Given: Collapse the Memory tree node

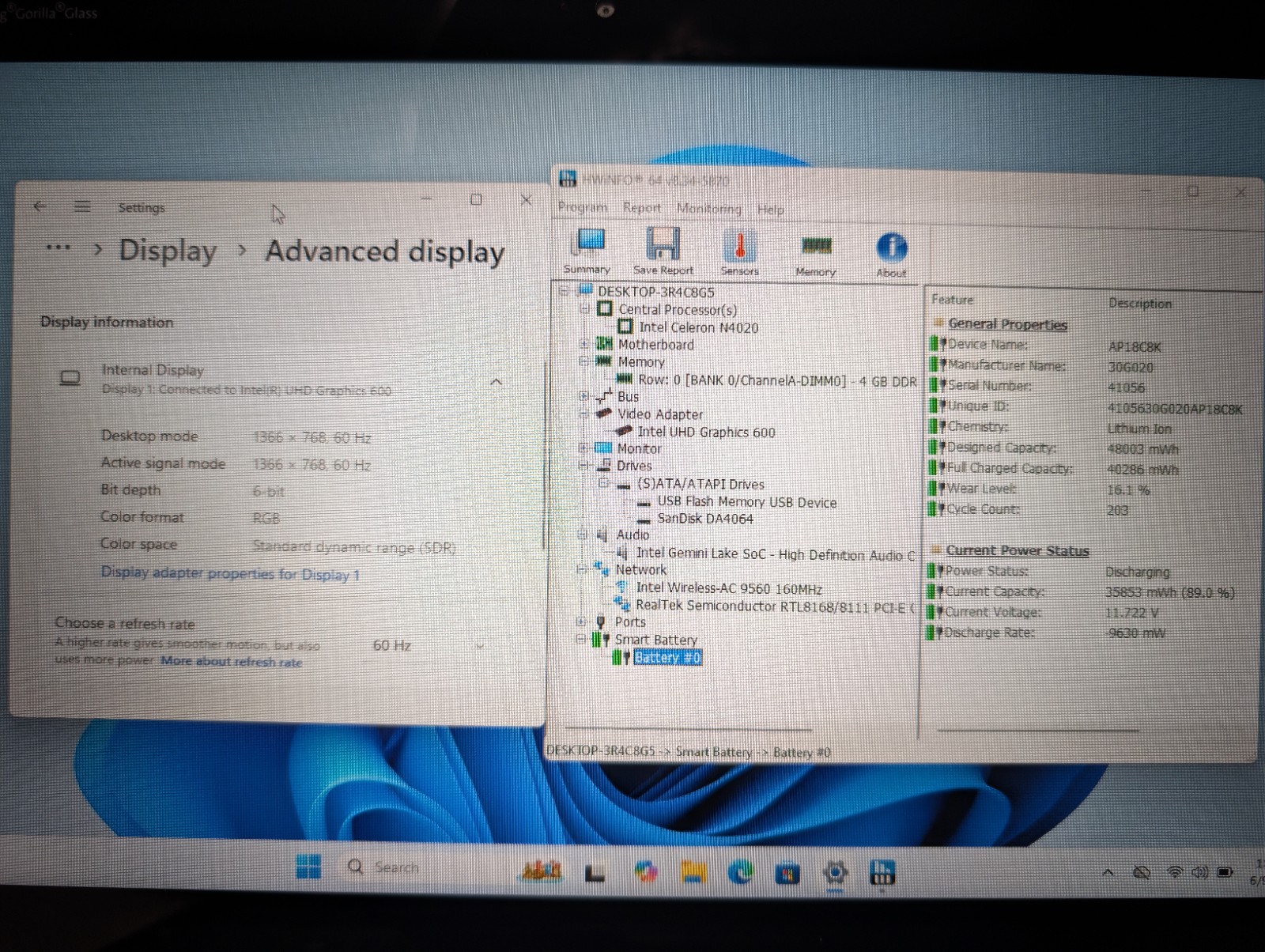Looking at the screenshot, I should pyautogui.click(x=584, y=361).
